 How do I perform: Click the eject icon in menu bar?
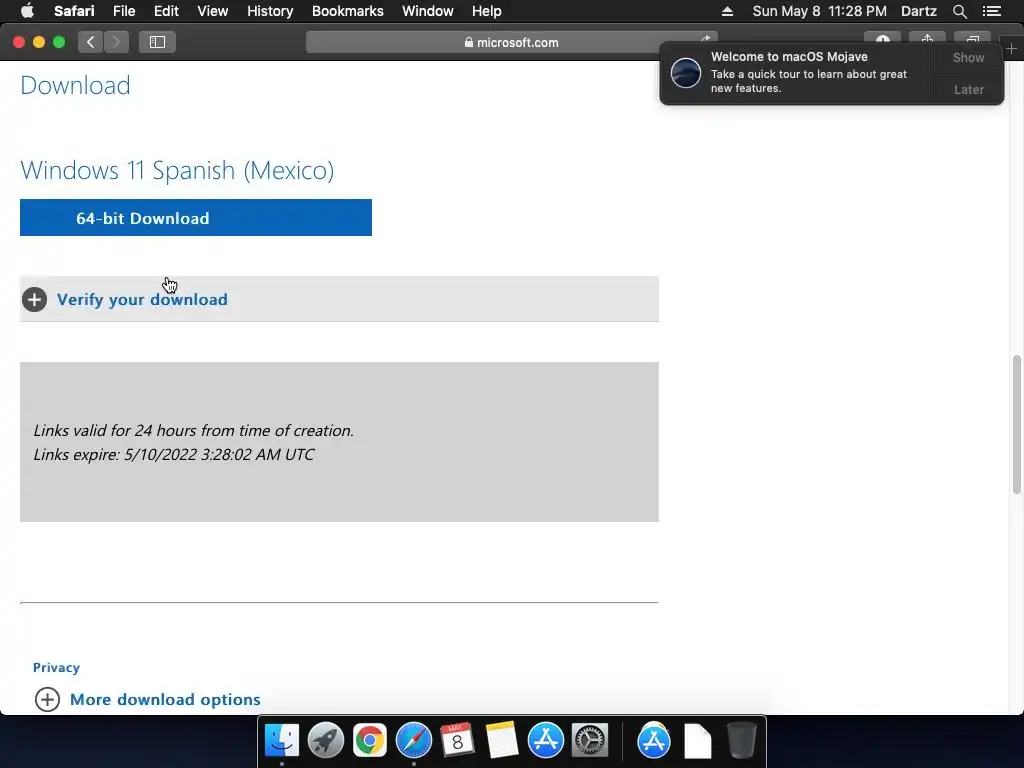[x=727, y=11]
